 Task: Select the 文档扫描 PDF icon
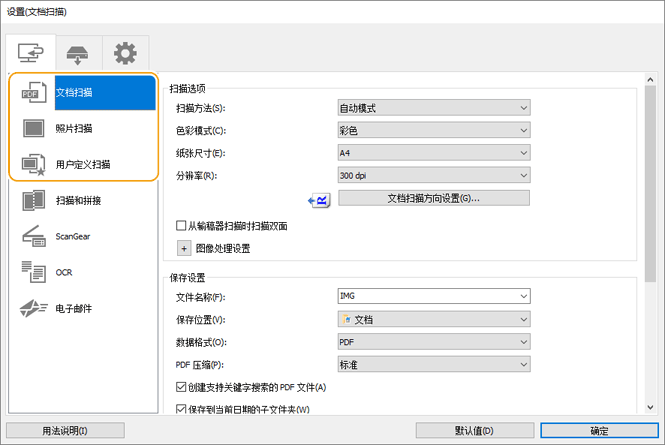point(34,92)
